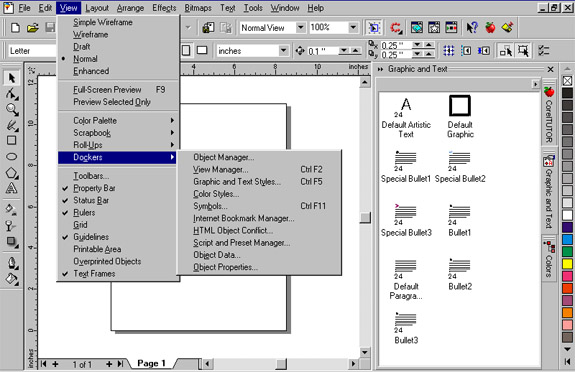
Task: Click the What's This help cursor icon
Action: 472,28
